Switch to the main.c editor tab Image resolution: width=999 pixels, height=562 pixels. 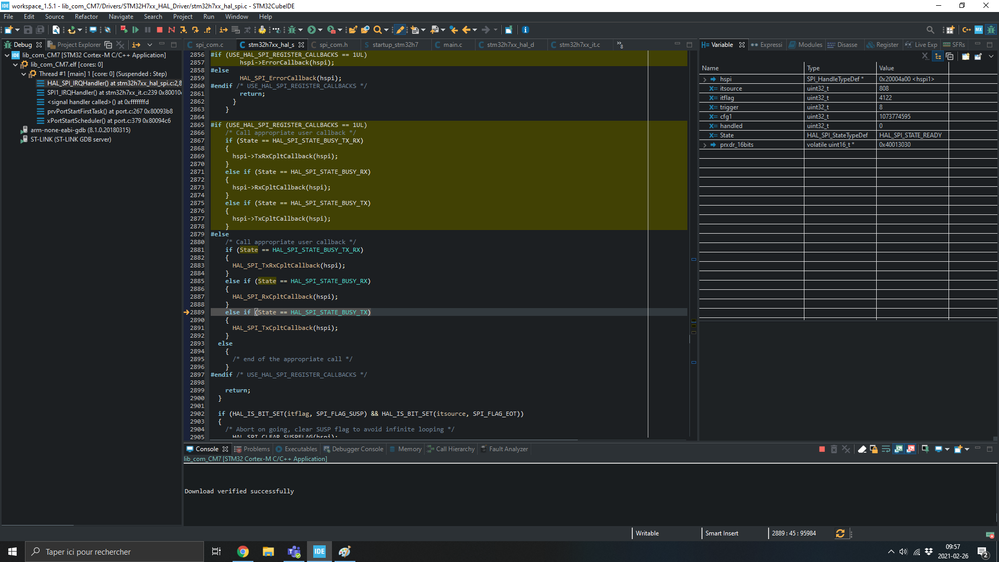452,45
